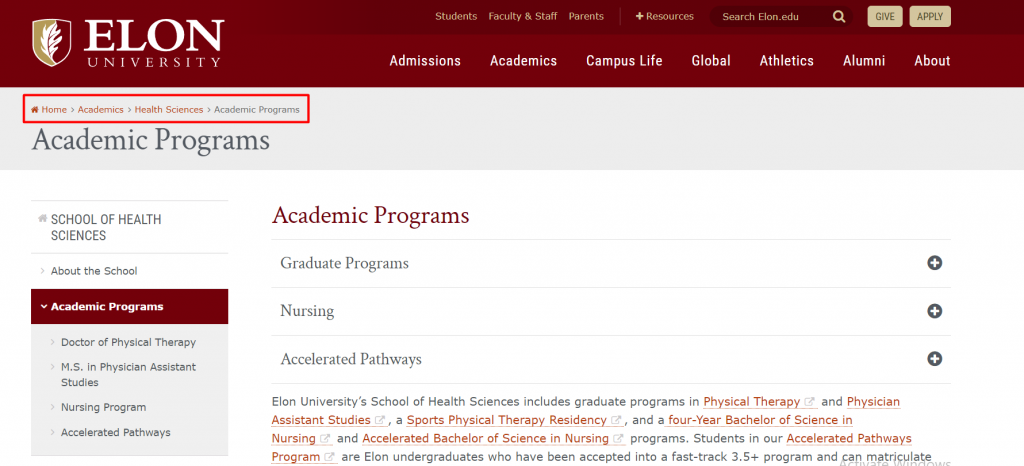The width and height of the screenshot is (1024, 466).
Task: Open the Campus Life menu
Action: tap(624, 61)
